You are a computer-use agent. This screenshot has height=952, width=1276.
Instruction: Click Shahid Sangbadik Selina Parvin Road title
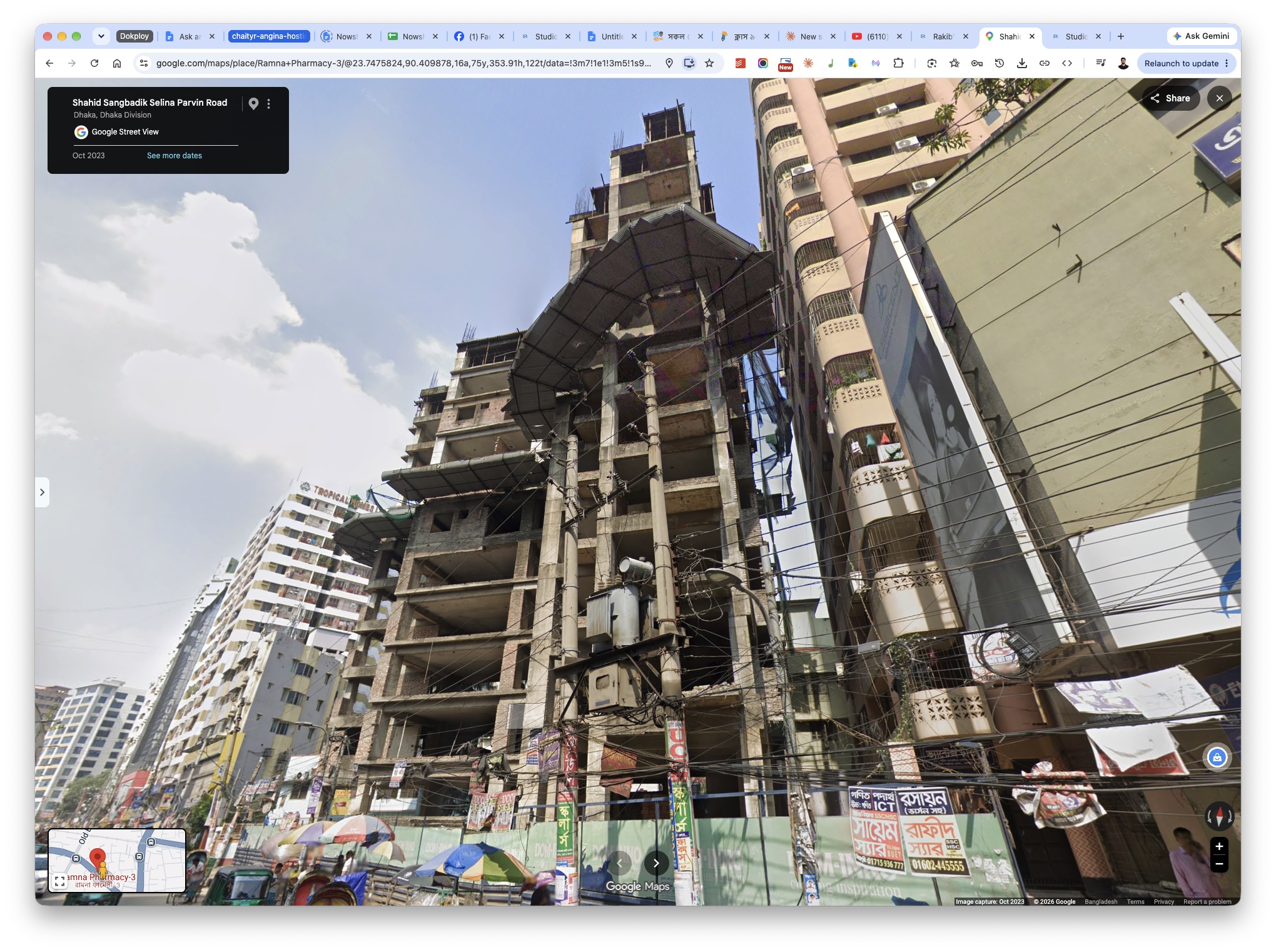(149, 103)
